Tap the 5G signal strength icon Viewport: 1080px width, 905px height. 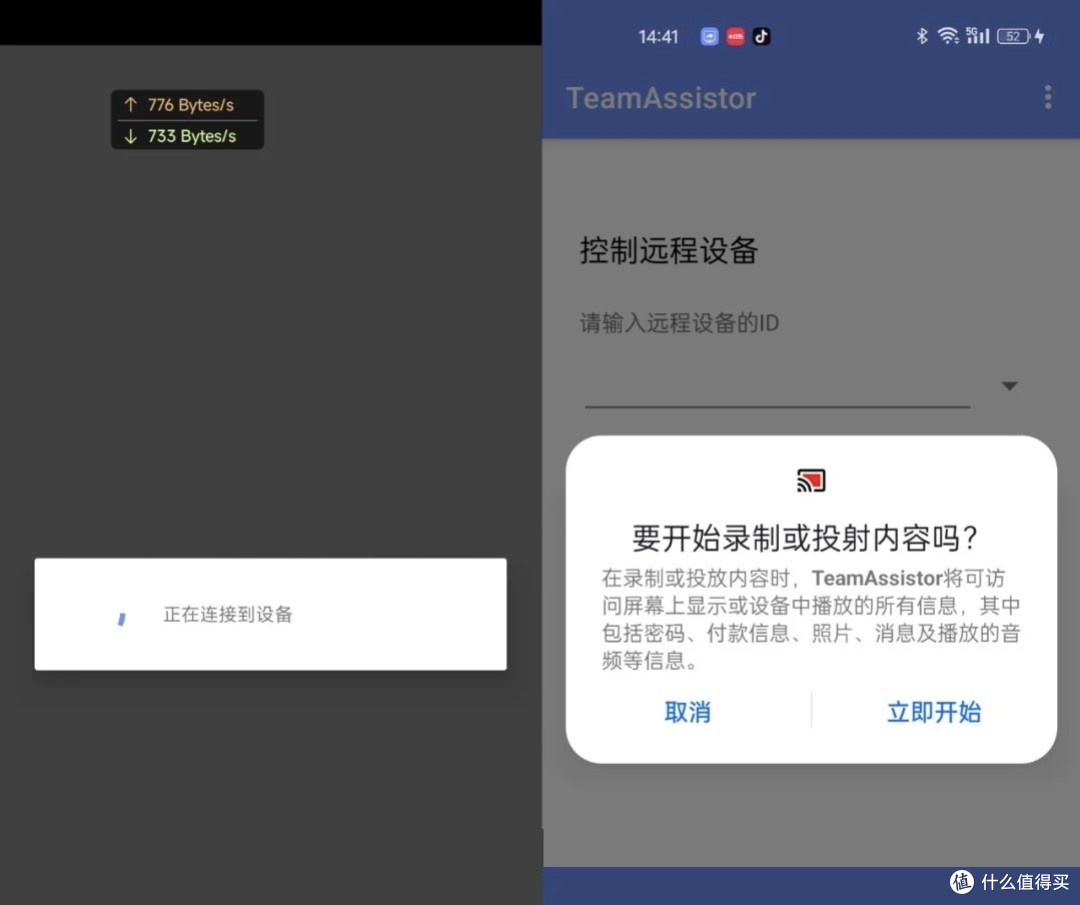pos(977,36)
